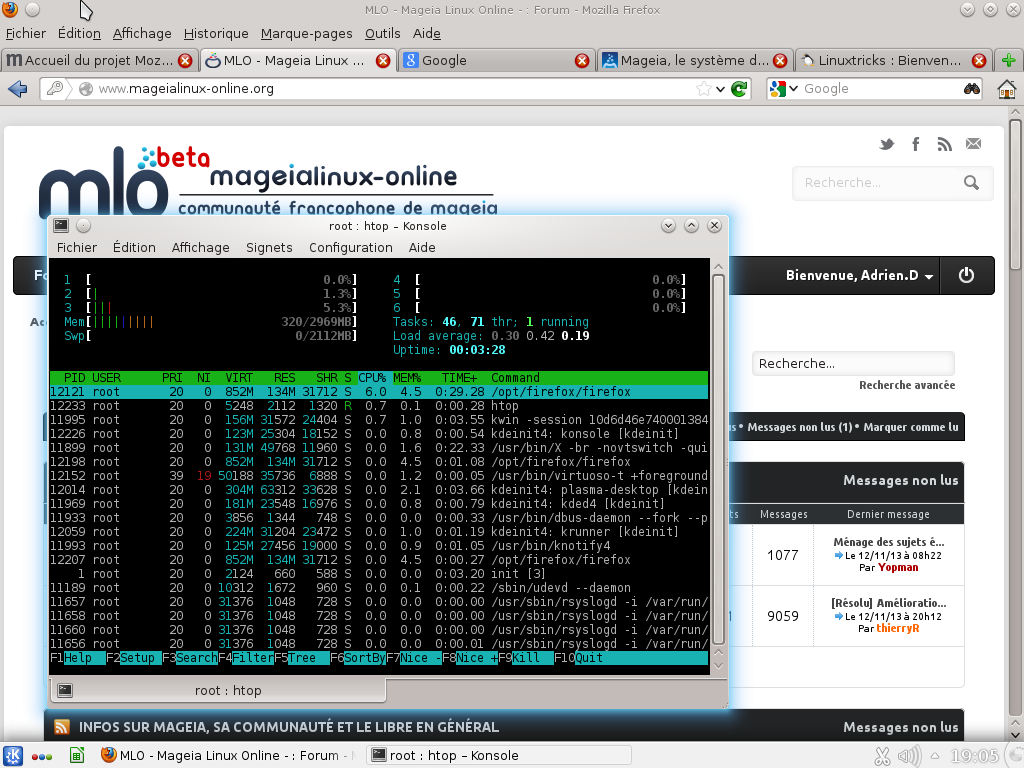Click the Konsole vertical scrollbar
This screenshot has height=768, width=1024.
click(x=718, y=458)
